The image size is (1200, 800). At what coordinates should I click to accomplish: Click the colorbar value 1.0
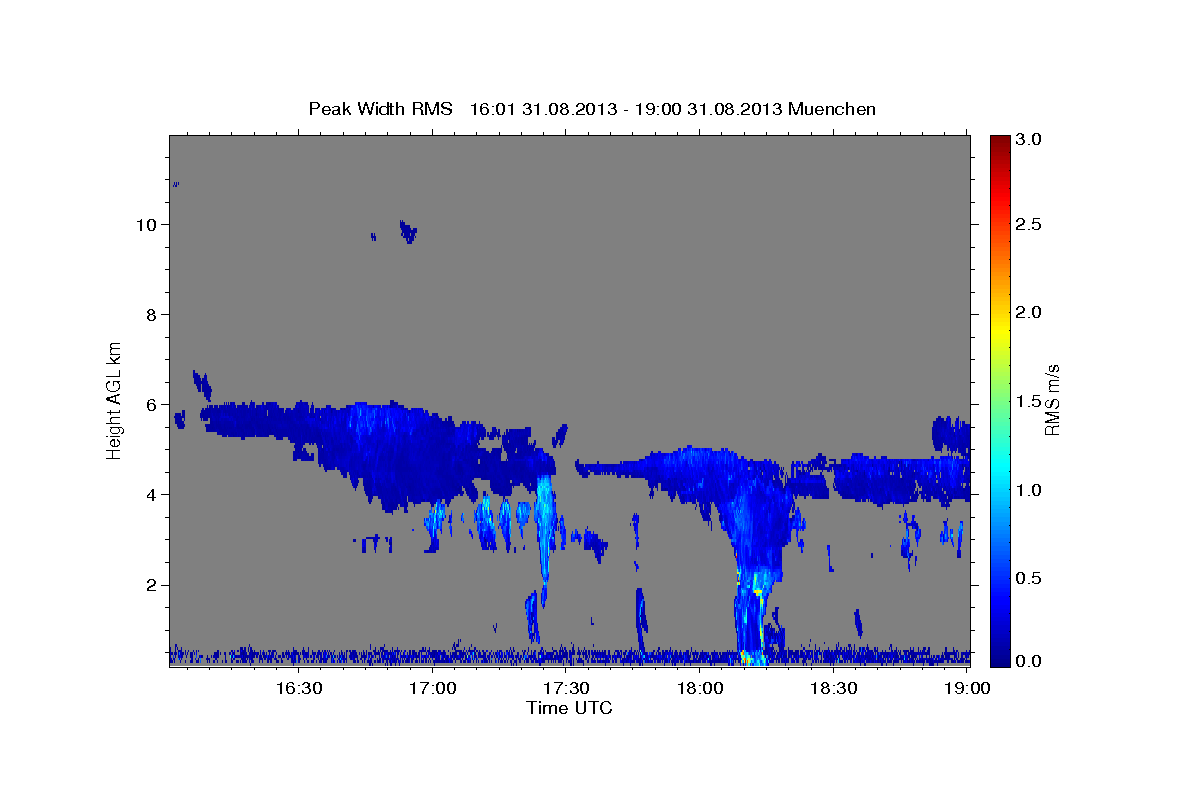tap(1030, 490)
